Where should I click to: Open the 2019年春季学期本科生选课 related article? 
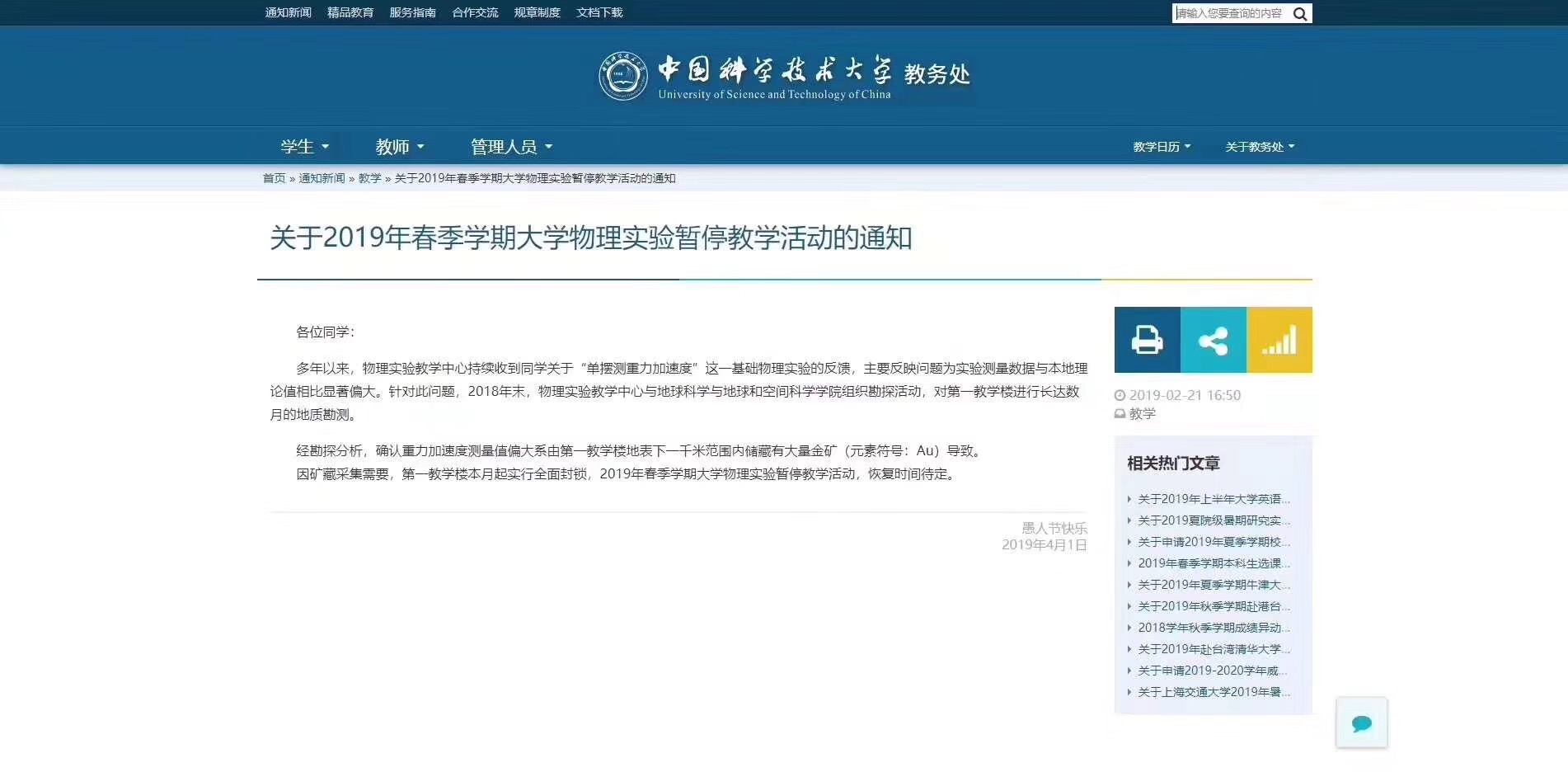(x=1214, y=563)
